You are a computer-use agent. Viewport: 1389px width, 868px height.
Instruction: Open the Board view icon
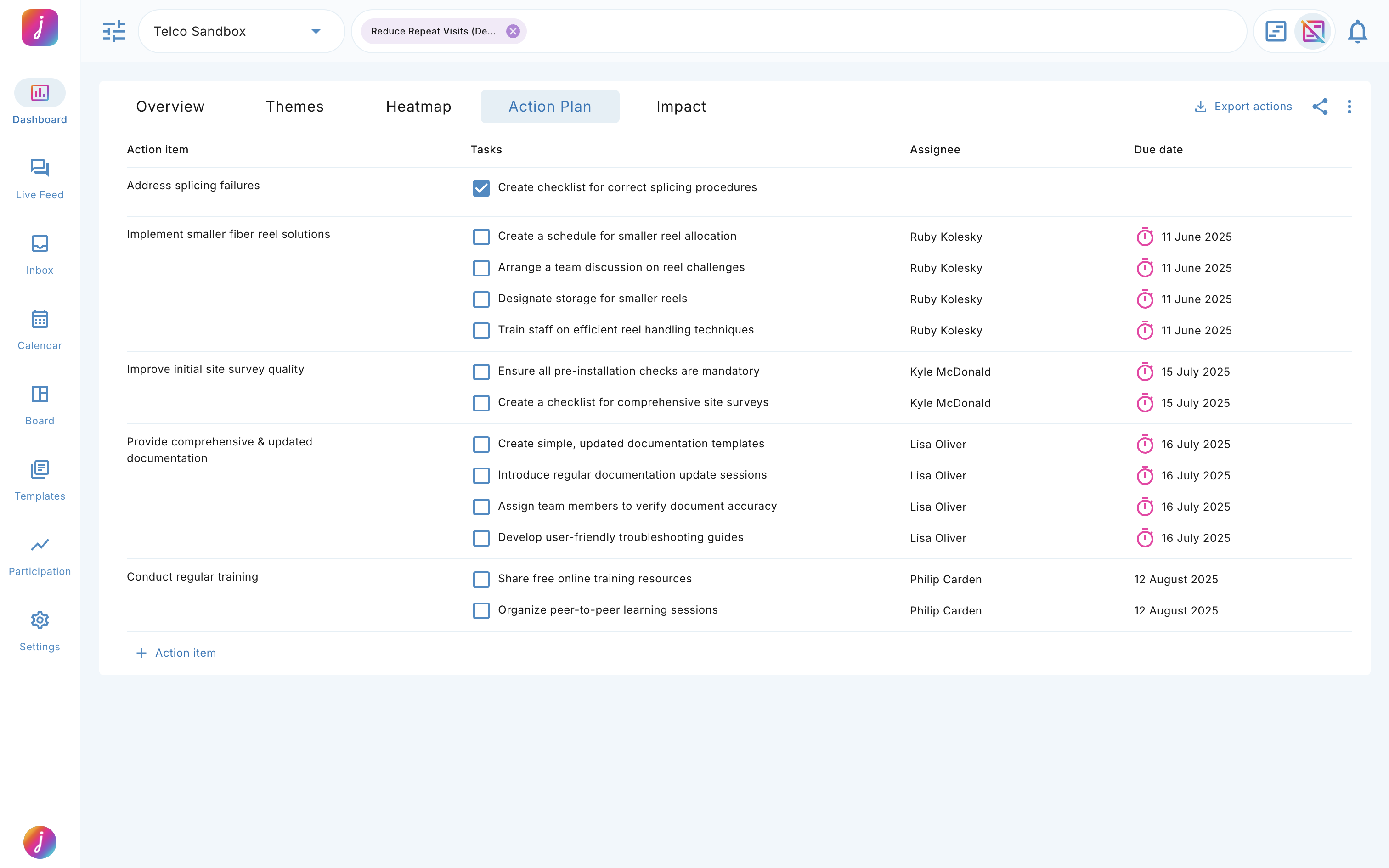point(40,394)
